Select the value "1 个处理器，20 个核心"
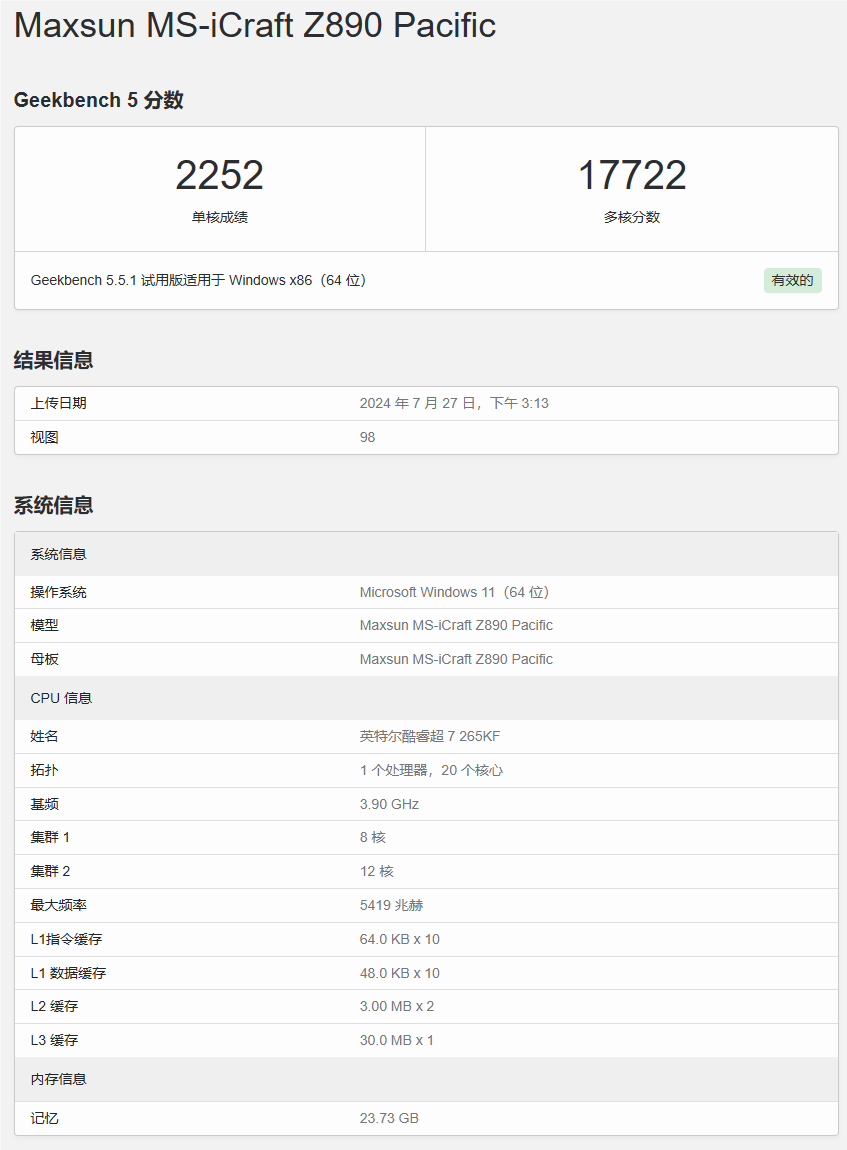This screenshot has height=1150, width=847. [431, 770]
